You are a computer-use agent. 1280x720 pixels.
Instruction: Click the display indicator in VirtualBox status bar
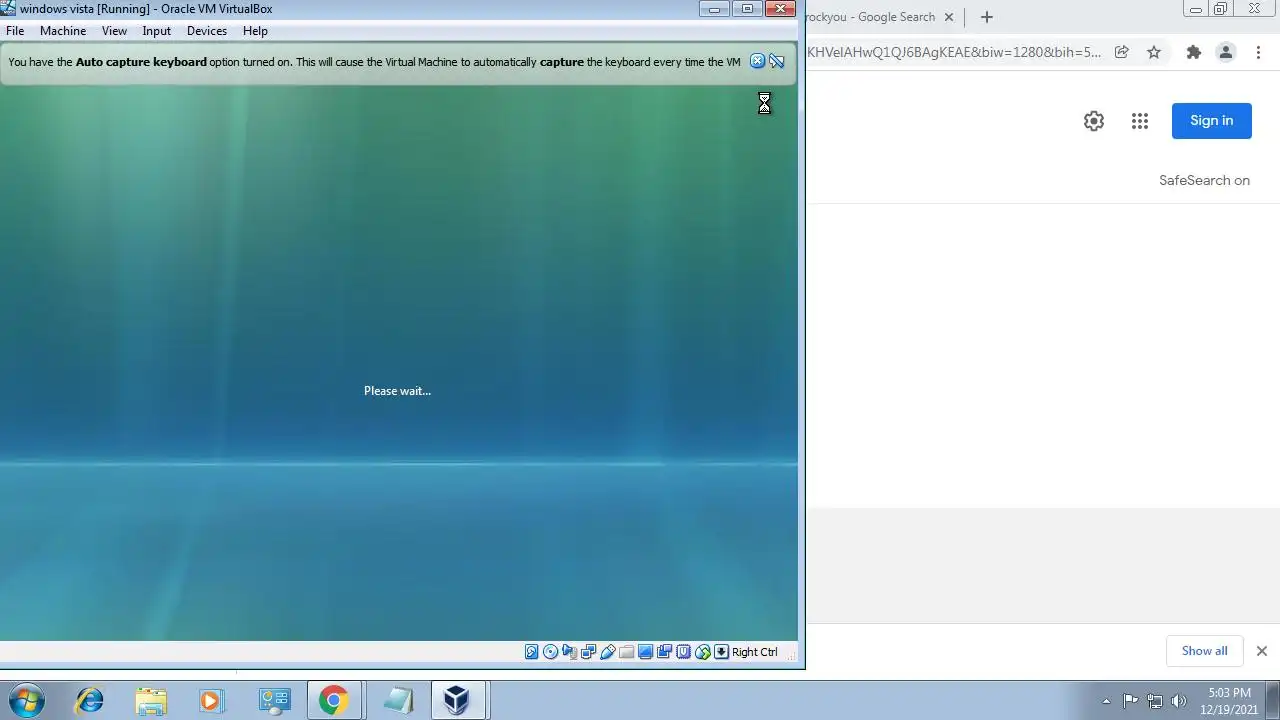click(646, 652)
